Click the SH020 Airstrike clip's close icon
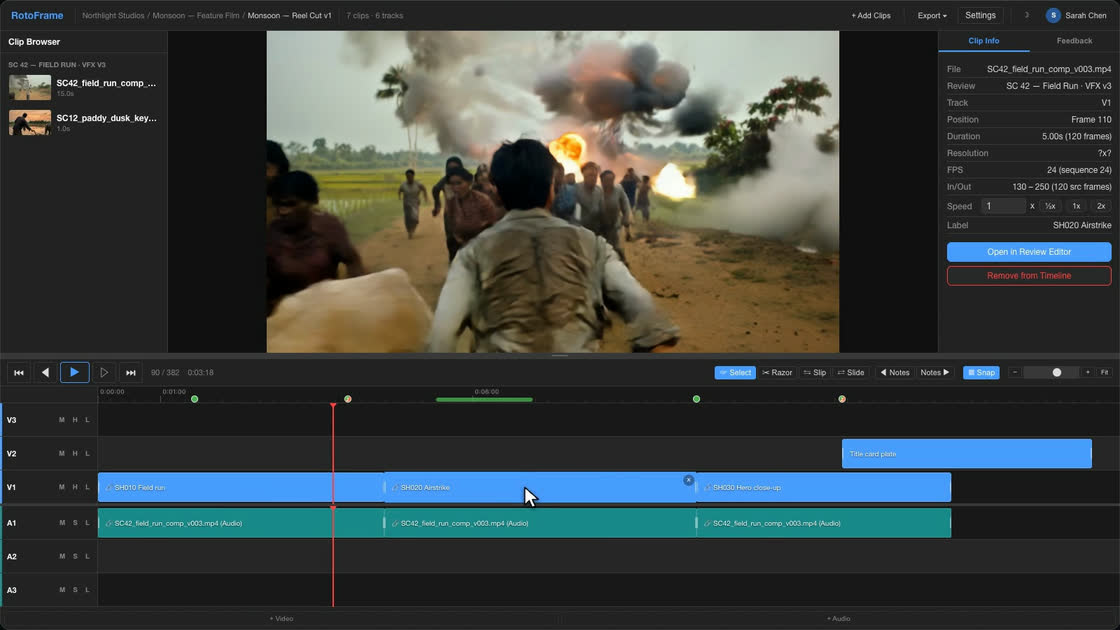The height and width of the screenshot is (630, 1120). coord(688,480)
